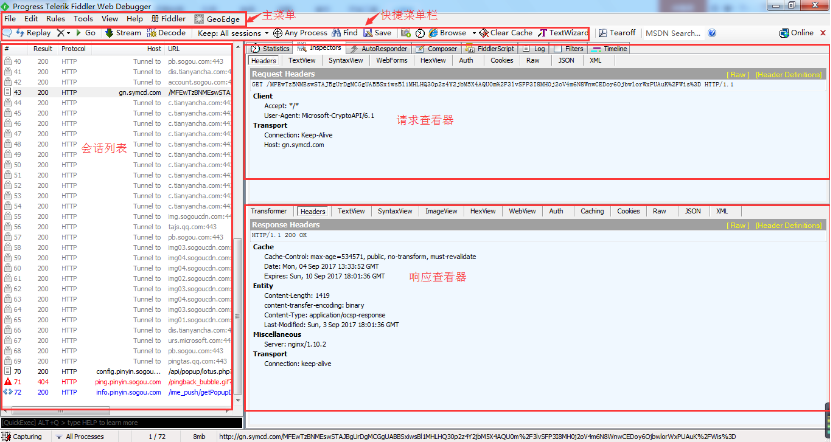Image resolution: width=831 pixels, height=442 pixels.
Task: Focus the QuickExec command box
Action: (x=121, y=423)
